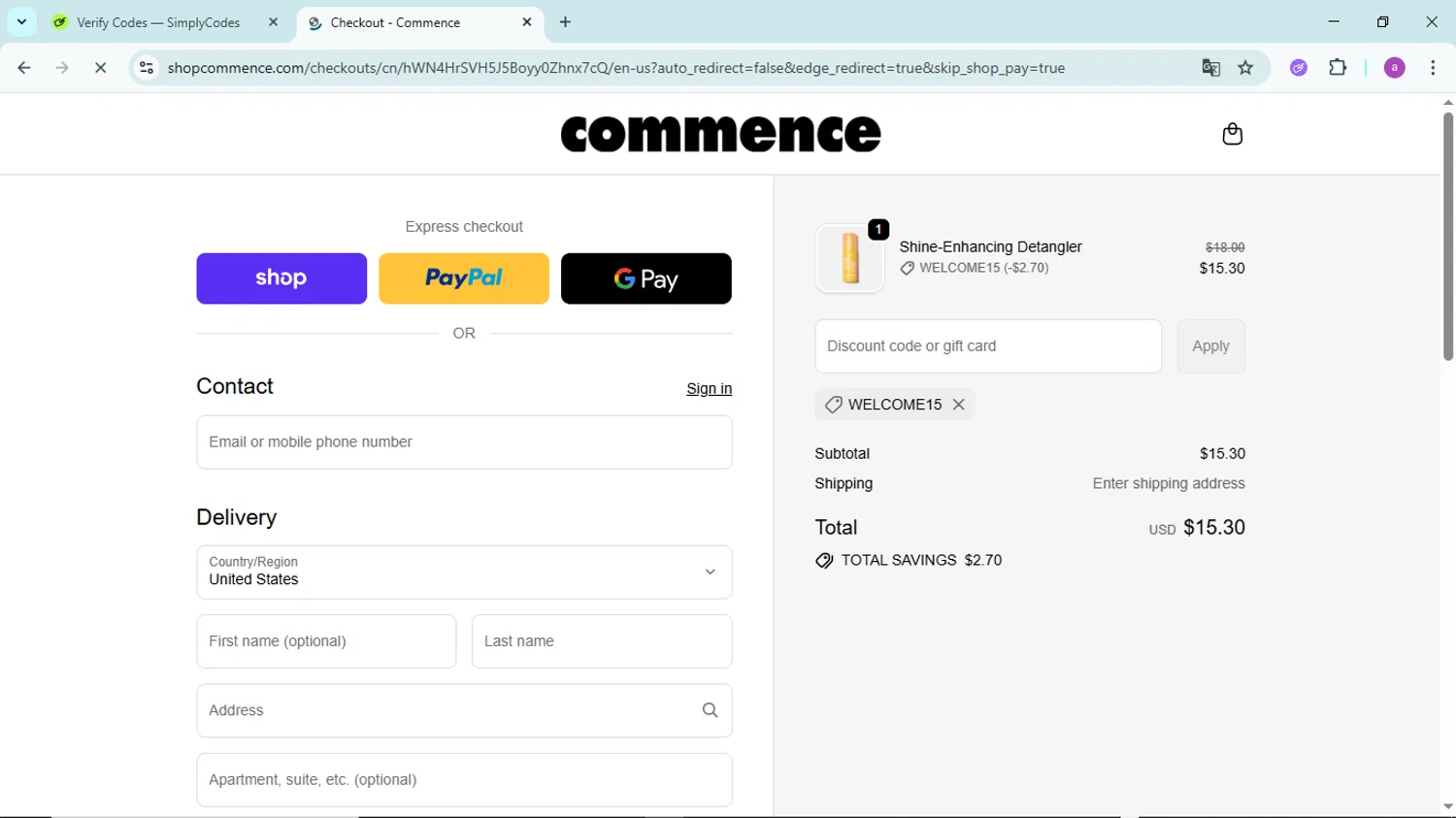Screen dimensions: 1456x818
Task: Open the Chrome profile avatar
Action: point(1394,68)
